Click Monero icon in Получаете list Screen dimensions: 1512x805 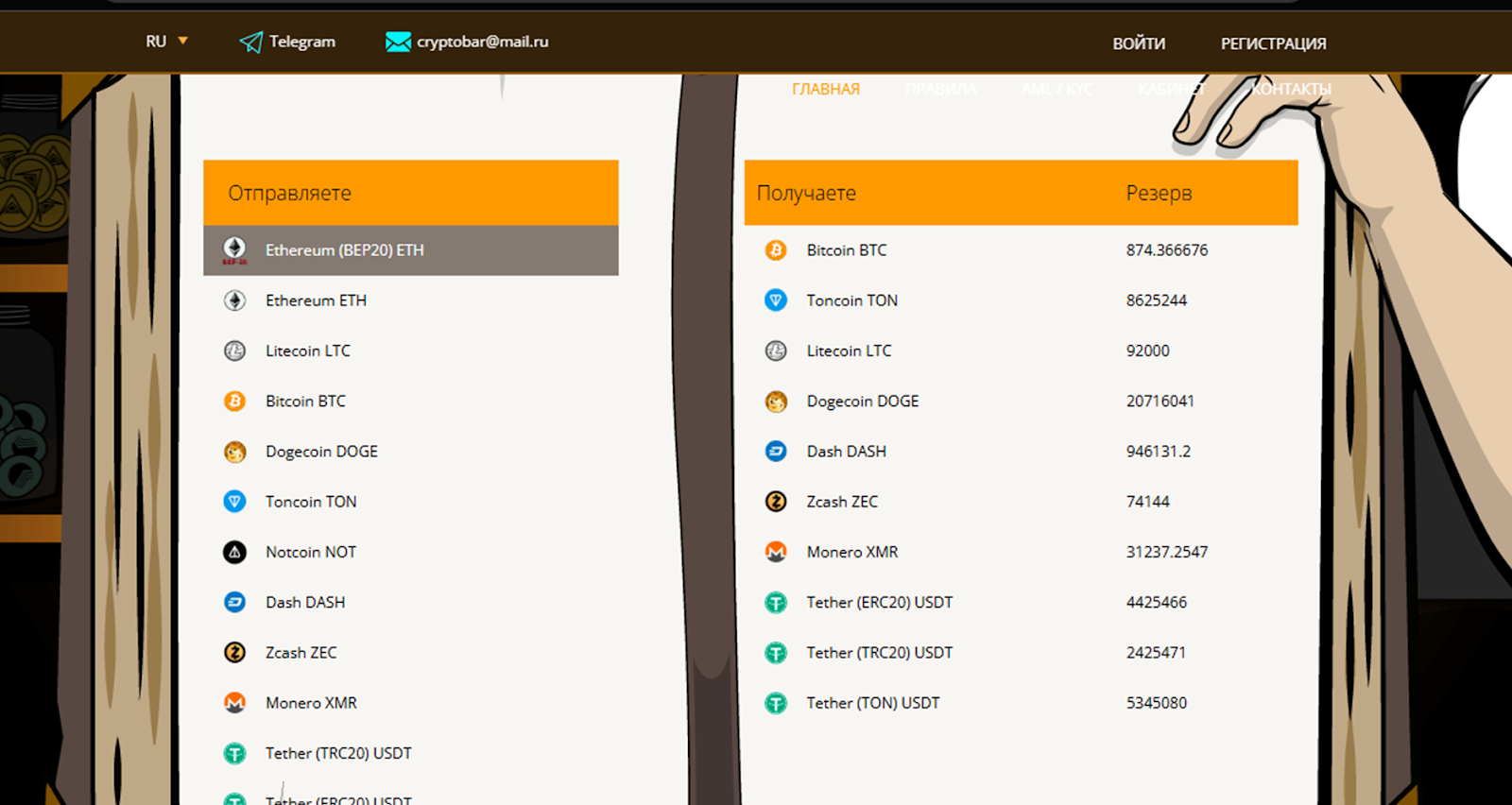(776, 552)
